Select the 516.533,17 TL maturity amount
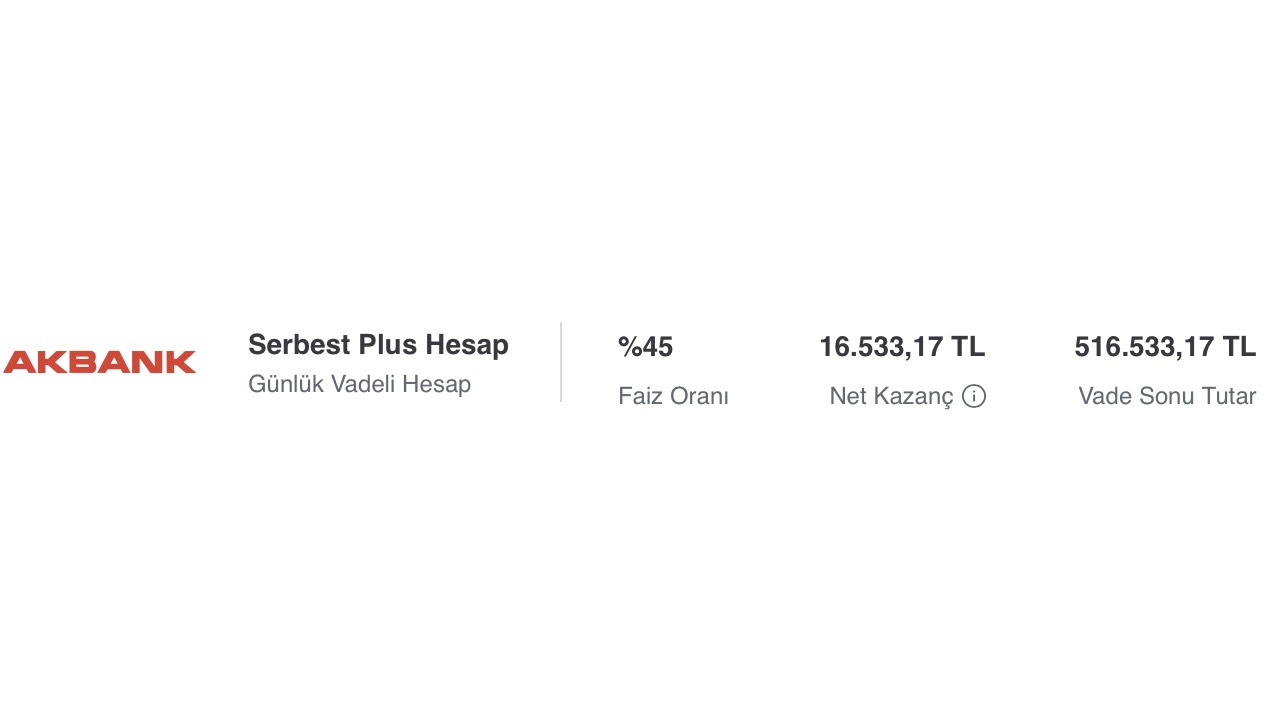1280x720 pixels. tap(1165, 347)
